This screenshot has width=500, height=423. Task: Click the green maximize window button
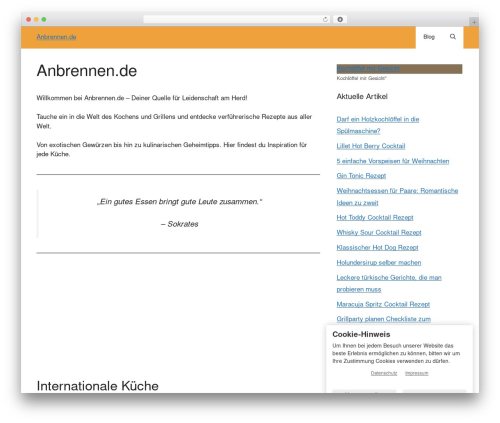coord(44,20)
